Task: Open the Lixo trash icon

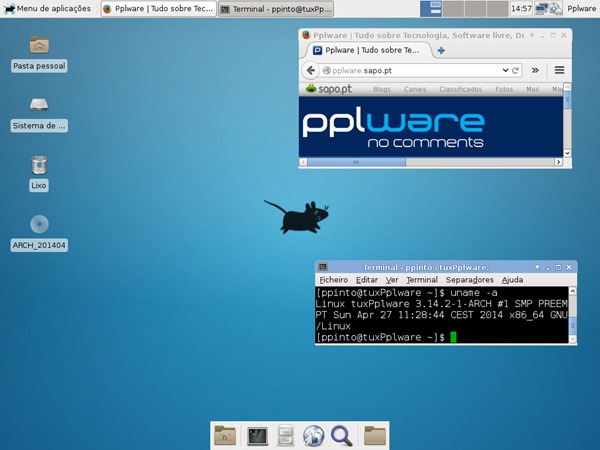Action: coord(39,165)
